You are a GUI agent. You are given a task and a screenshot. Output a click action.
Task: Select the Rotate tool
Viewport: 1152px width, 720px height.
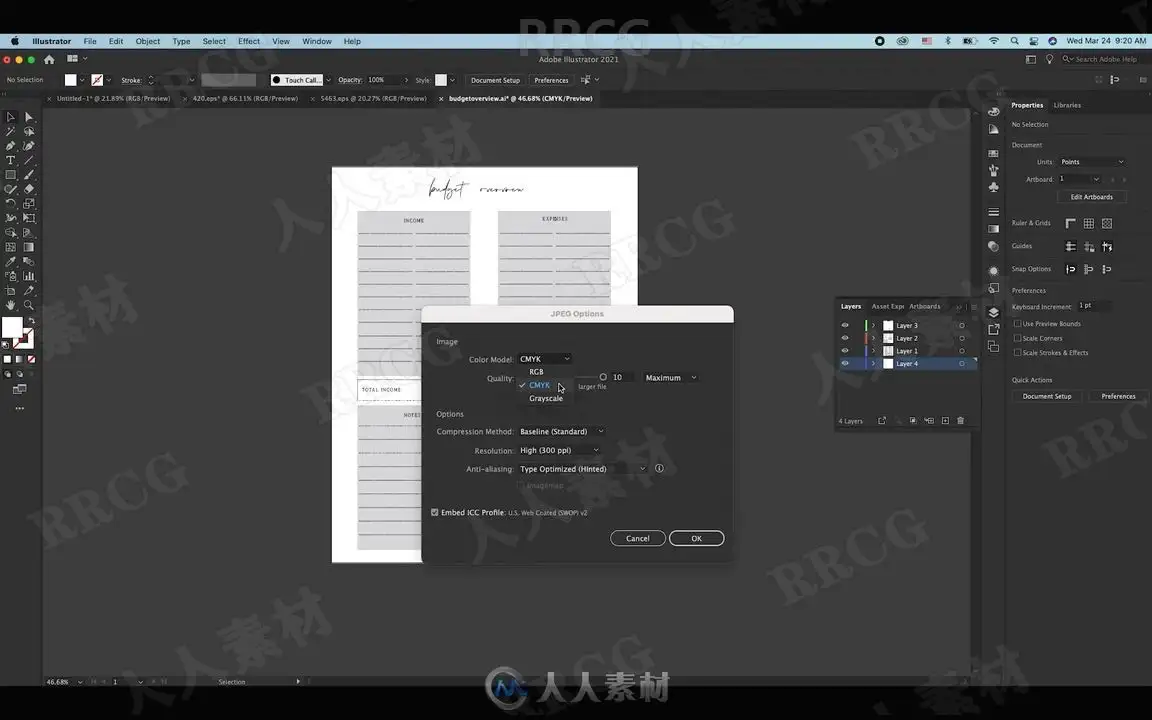tap(10, 204)
